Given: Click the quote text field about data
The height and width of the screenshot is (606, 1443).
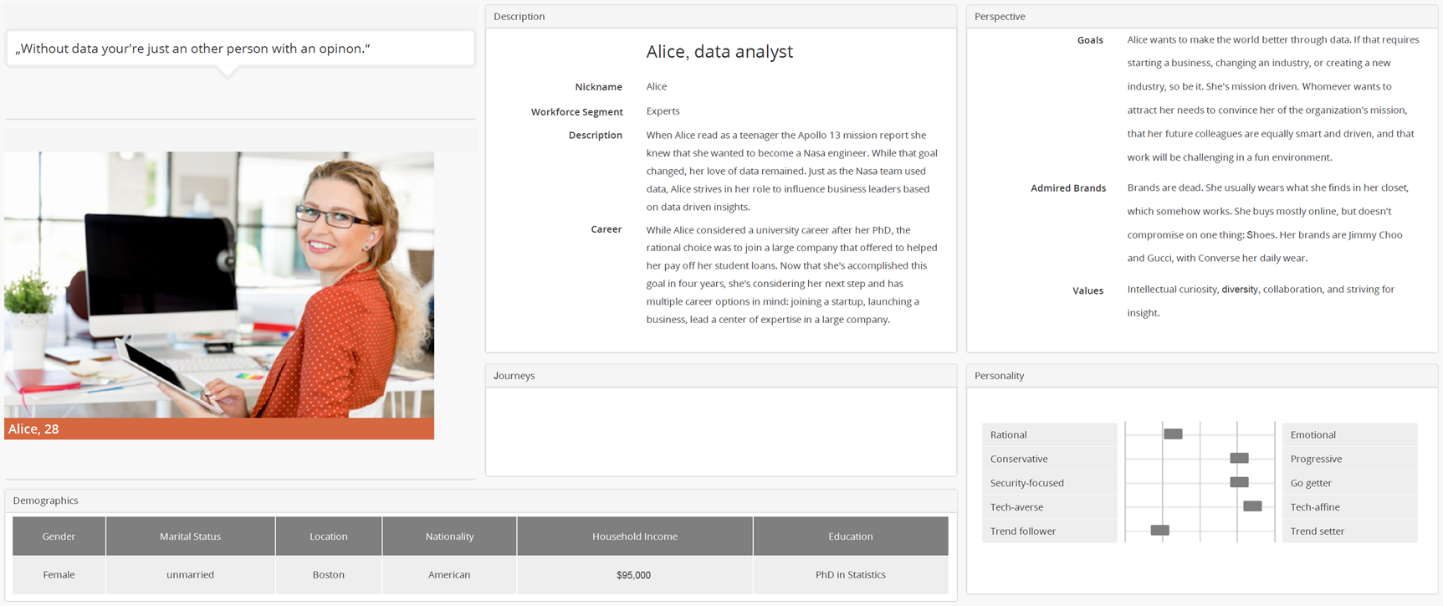Looking at the screenshot, I should [240, 48].
